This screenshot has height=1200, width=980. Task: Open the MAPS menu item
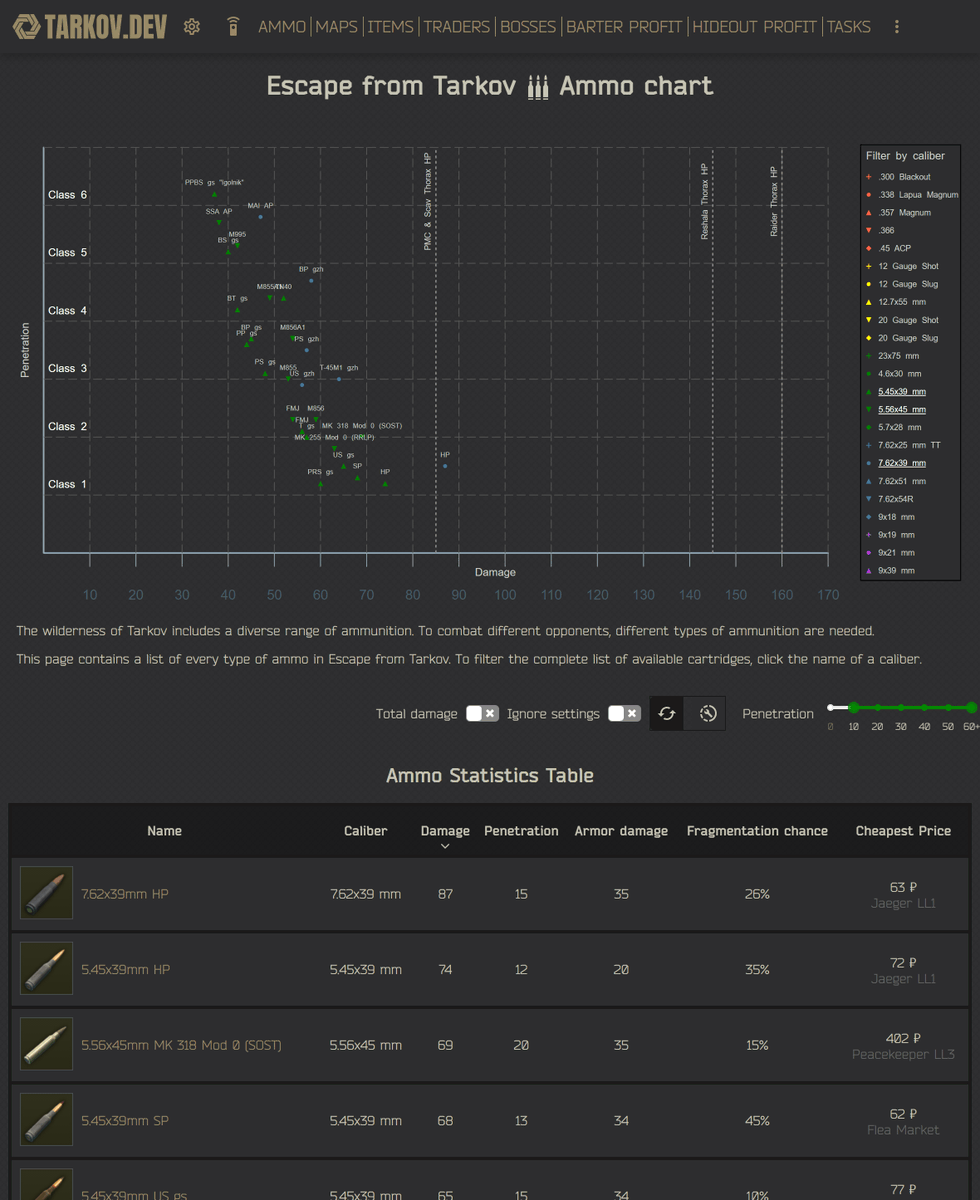(336, 27)
